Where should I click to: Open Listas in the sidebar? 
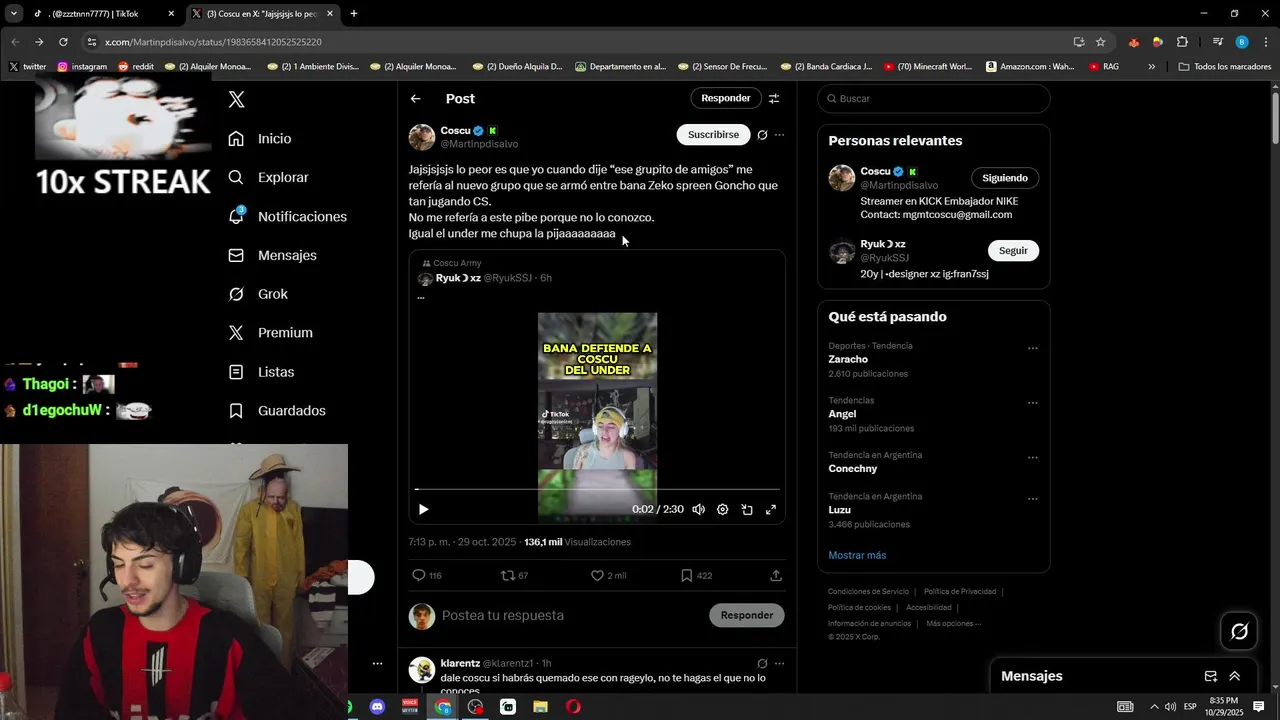click(x=261, y=372)
